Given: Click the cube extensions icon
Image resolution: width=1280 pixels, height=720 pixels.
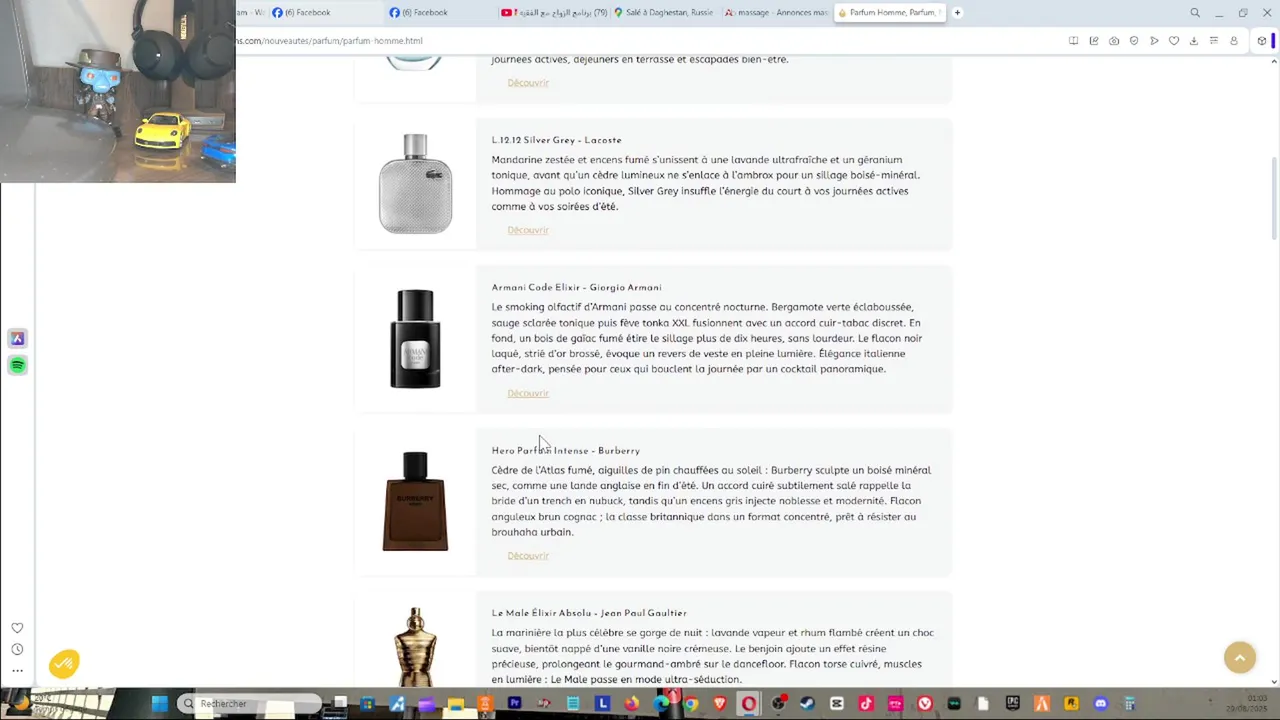Looking at the screenshot, I should click(1262, 41).
